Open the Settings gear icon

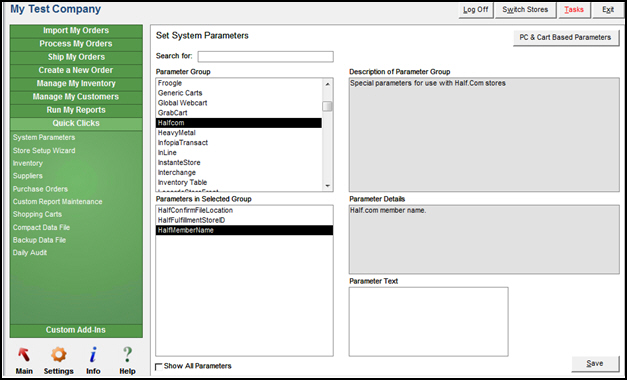pos(58,355)
